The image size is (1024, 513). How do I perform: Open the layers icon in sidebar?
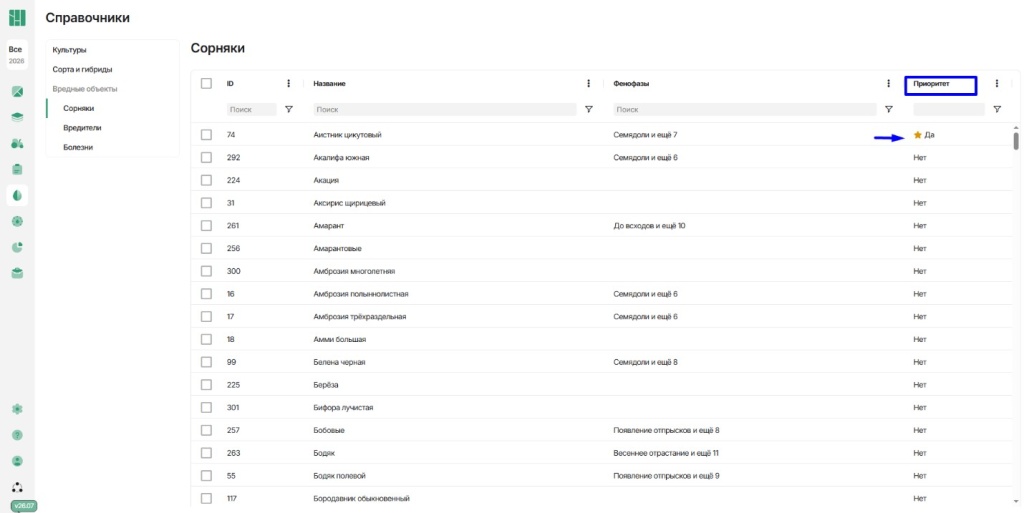pos(18,117)
